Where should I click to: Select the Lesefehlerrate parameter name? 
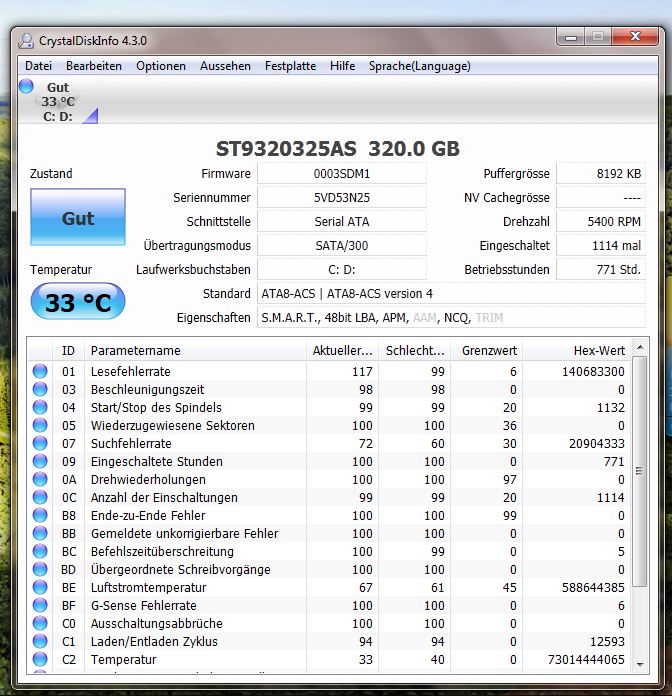pos(130,372)
